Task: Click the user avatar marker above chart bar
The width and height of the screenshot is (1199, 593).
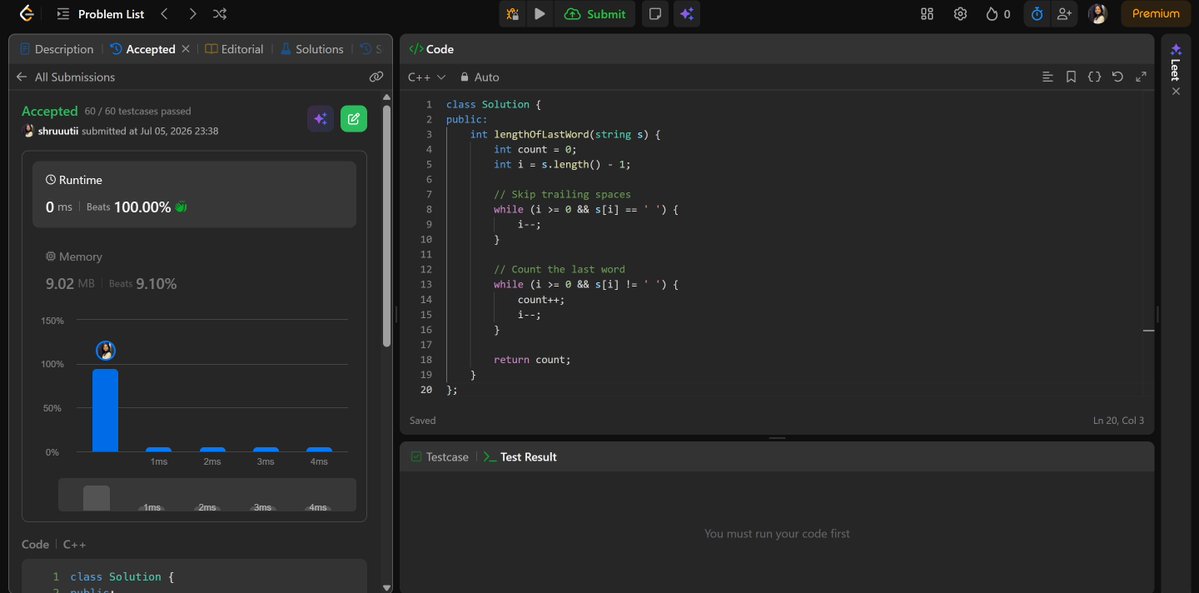Action: click(x=106, y=350)
